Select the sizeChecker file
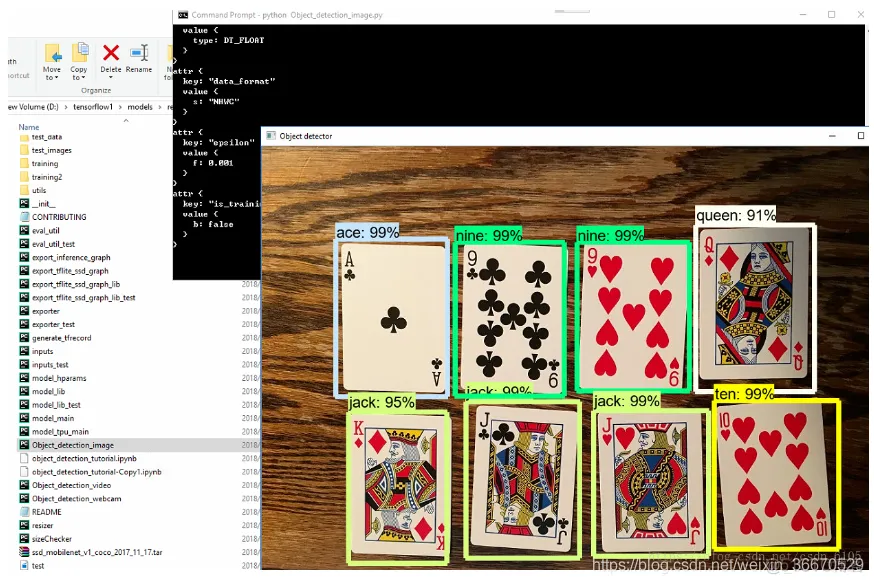This screenshot has width=874, height=584. [x=51, y=538]
